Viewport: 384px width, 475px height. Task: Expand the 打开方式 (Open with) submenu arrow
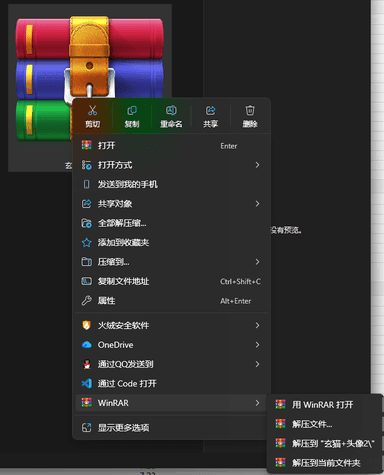257,165
